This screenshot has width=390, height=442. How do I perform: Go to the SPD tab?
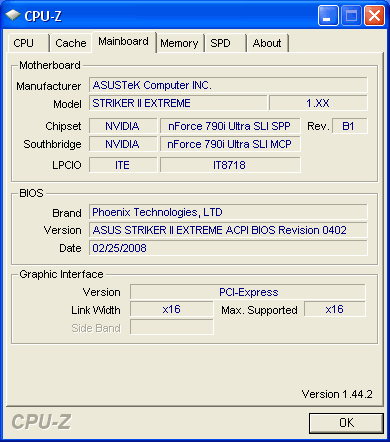pyautogui.click(x=226, y=43)
